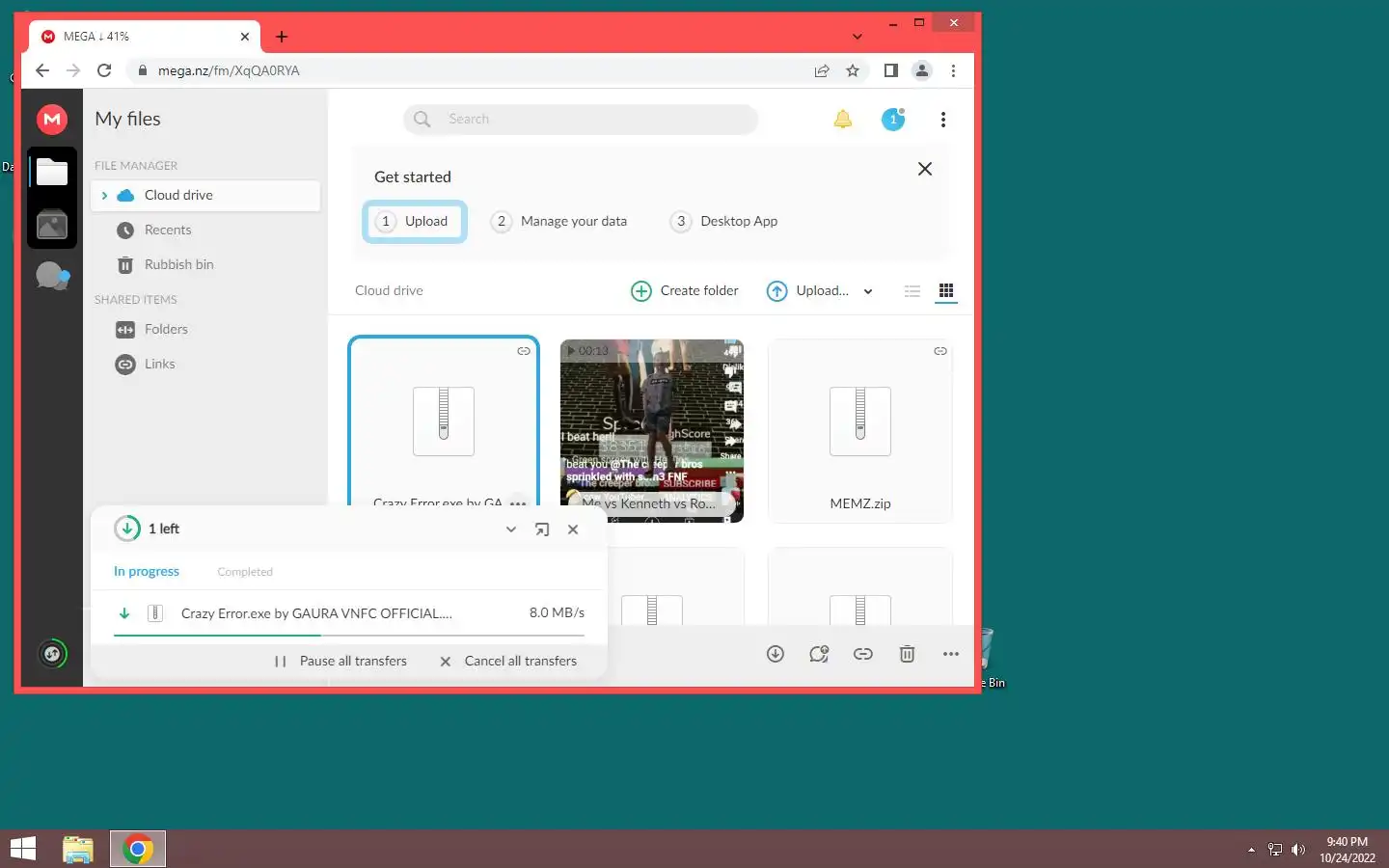Click the download icon in bottom selection bar
Screen dimensions: 1389x868
click(776, 654)
